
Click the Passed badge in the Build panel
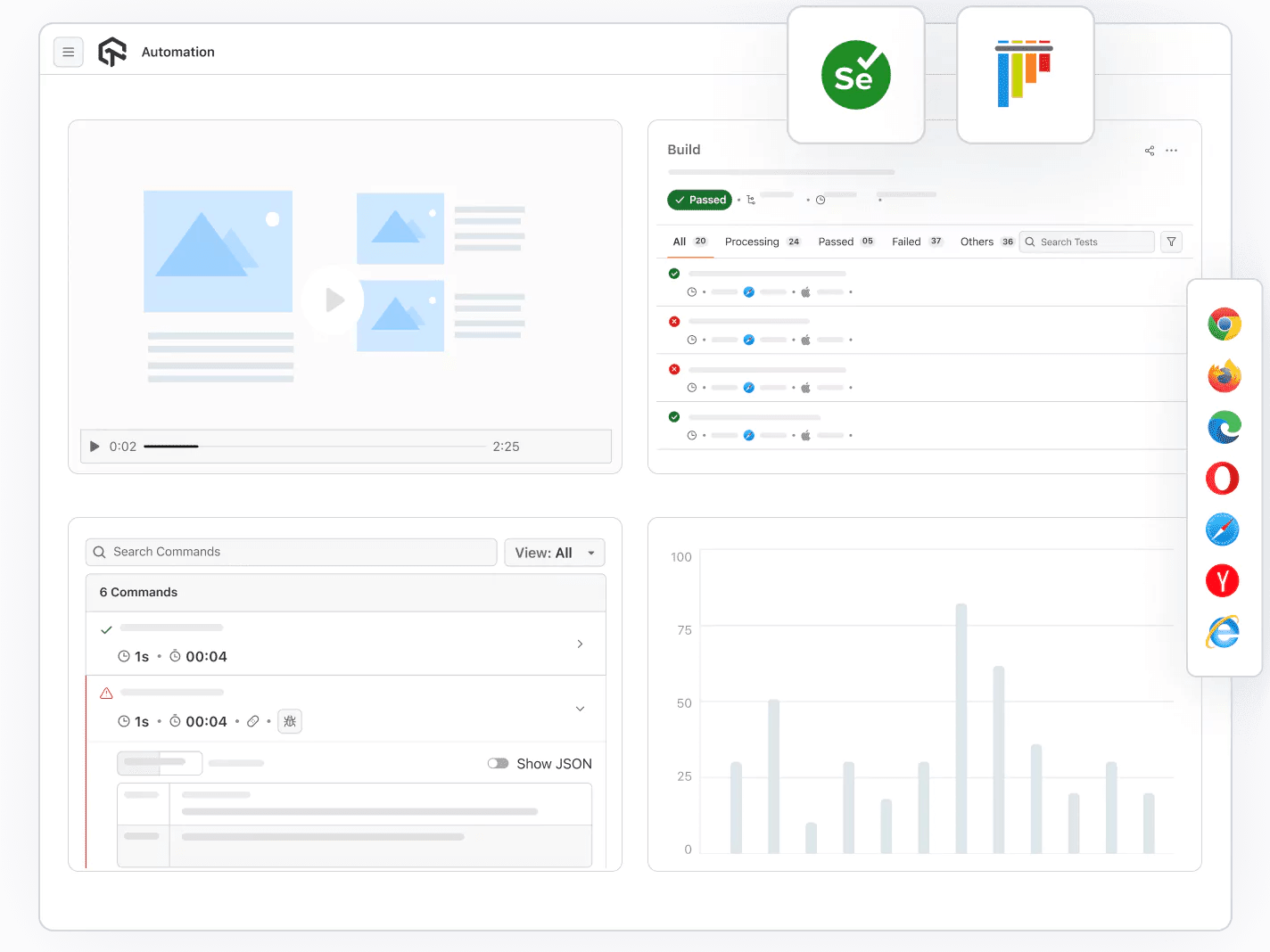point(699,200)
